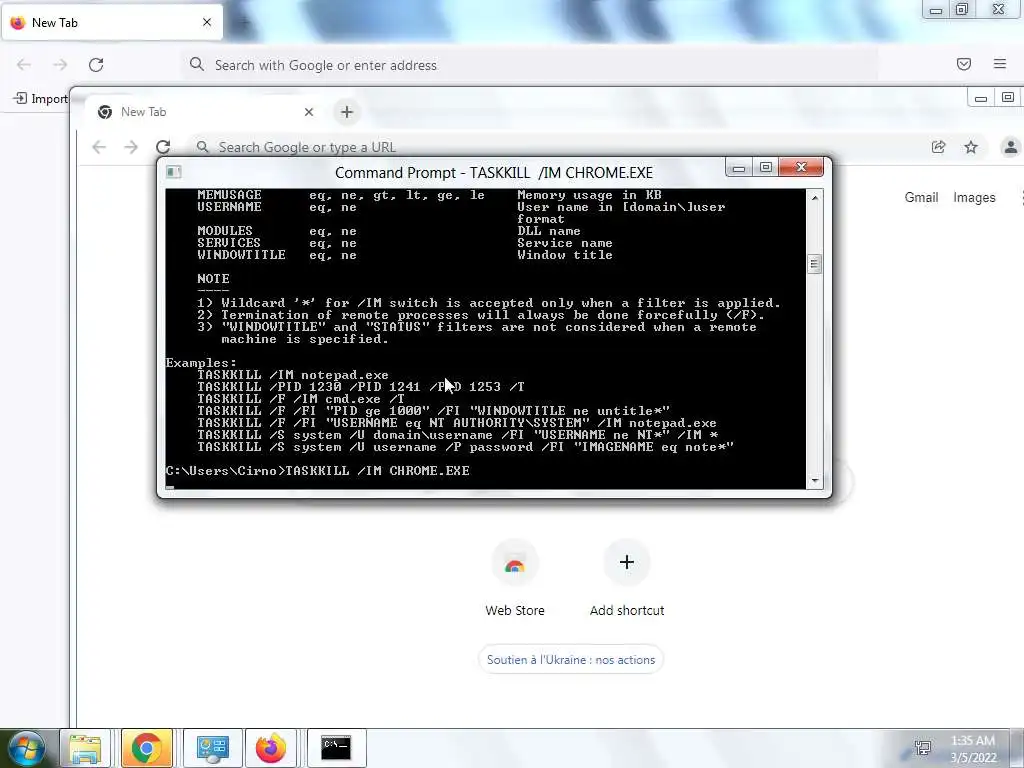The height and width of the screenshot is (768, 1024).
Task: Click Command Prompt title bar text
Action: (494, 172)
